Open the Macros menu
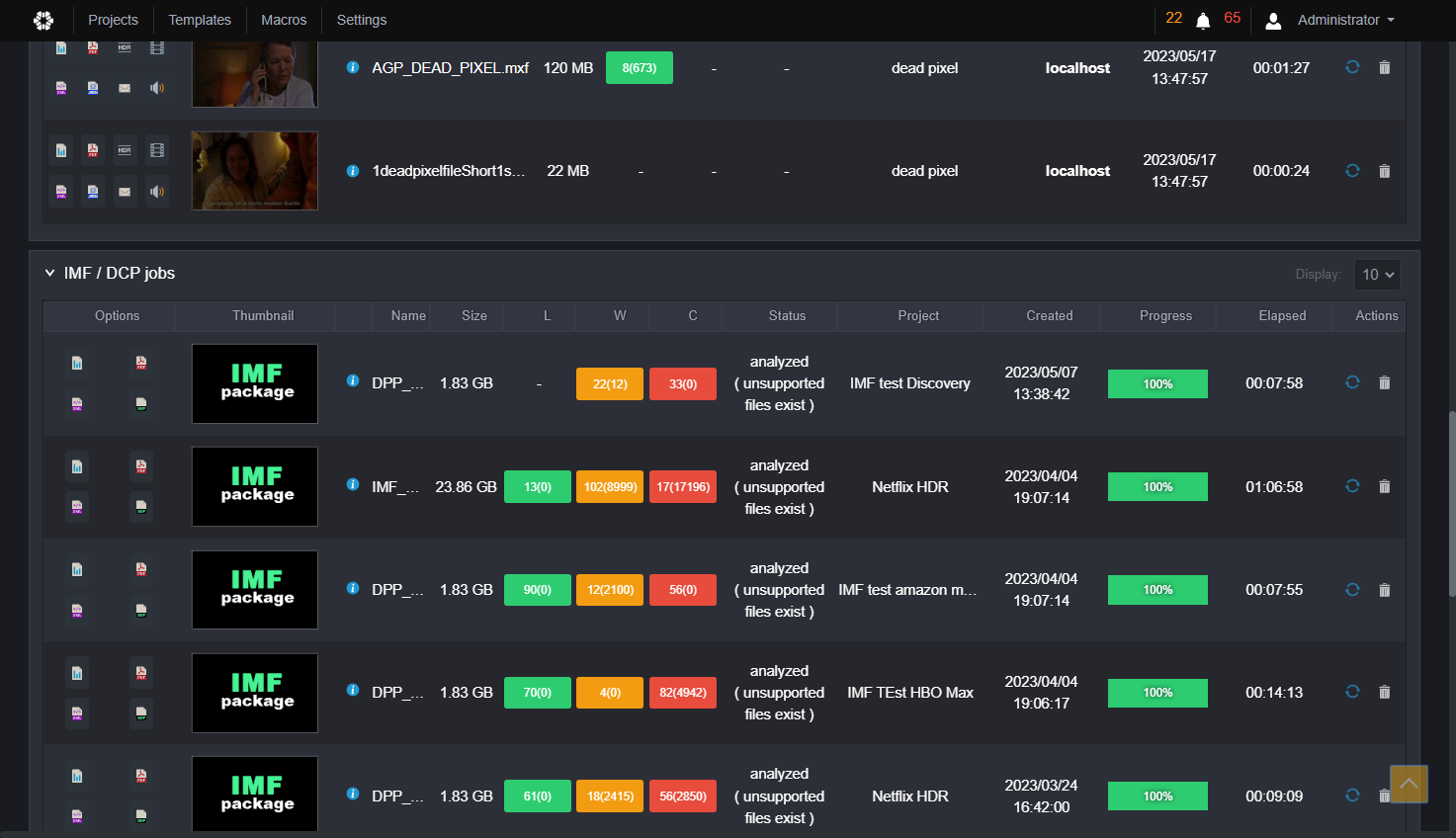1456x838 pixels. pos(284,20)
